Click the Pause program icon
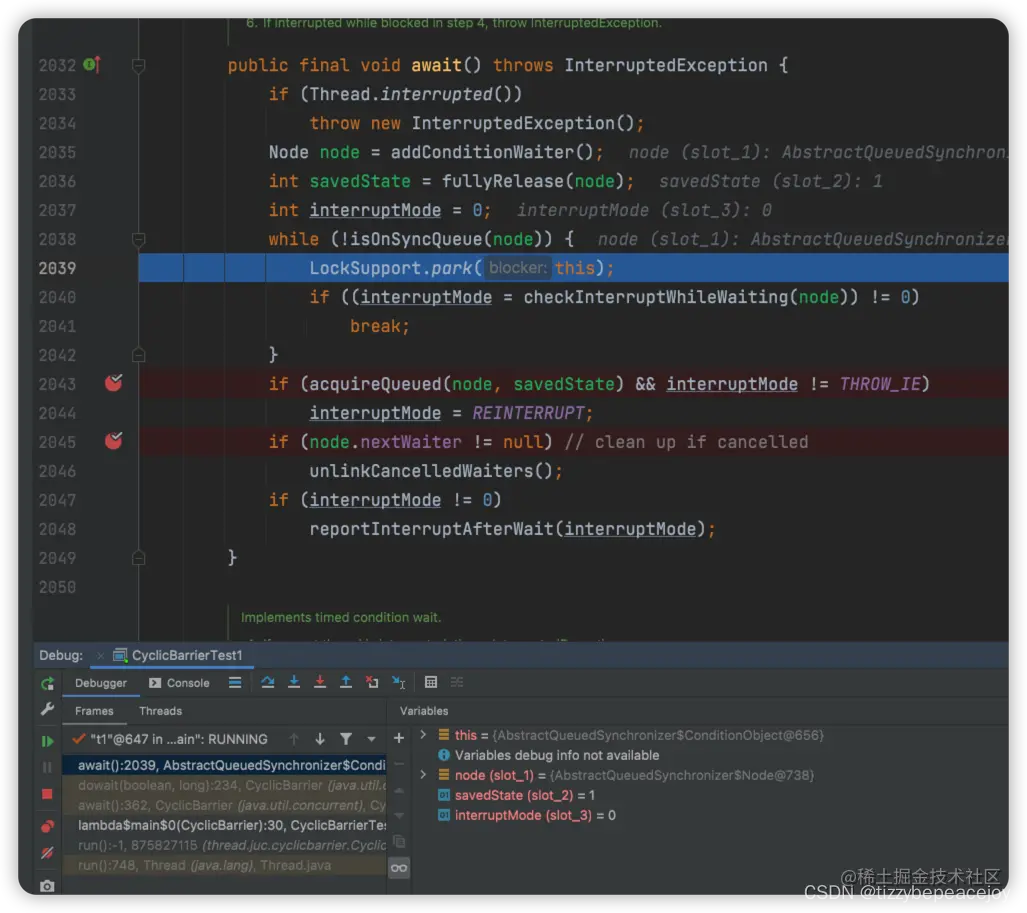 click(47, 767)
